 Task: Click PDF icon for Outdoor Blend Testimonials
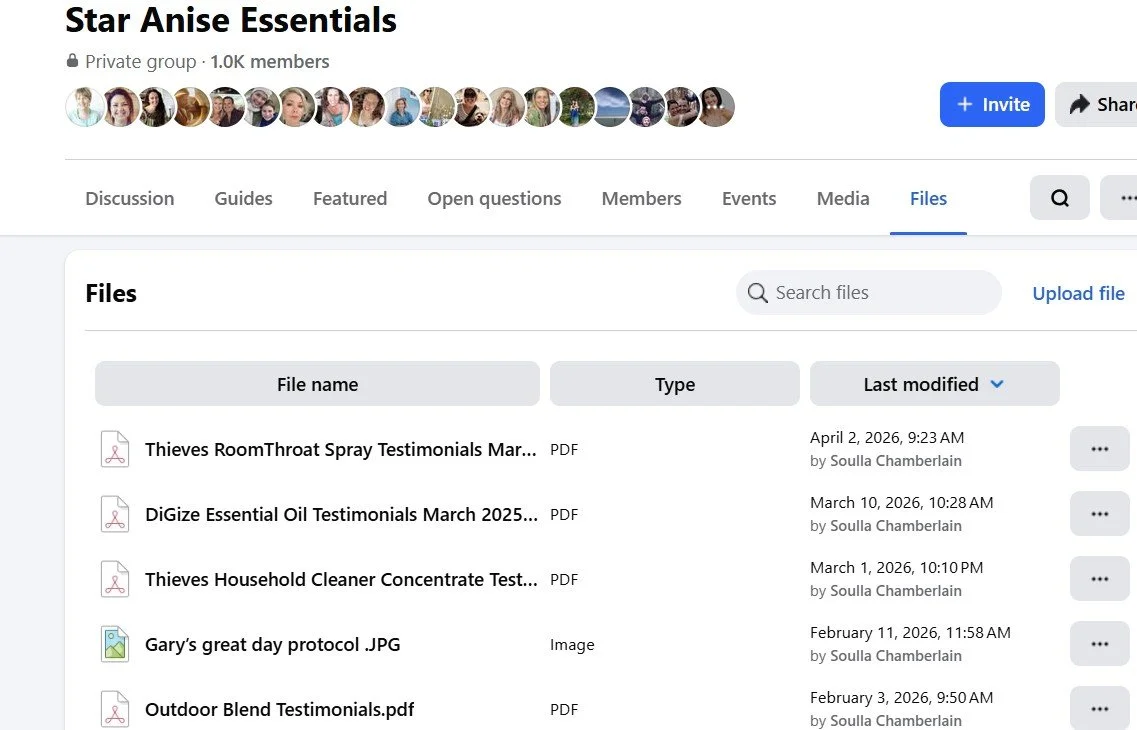coord(116,709)
